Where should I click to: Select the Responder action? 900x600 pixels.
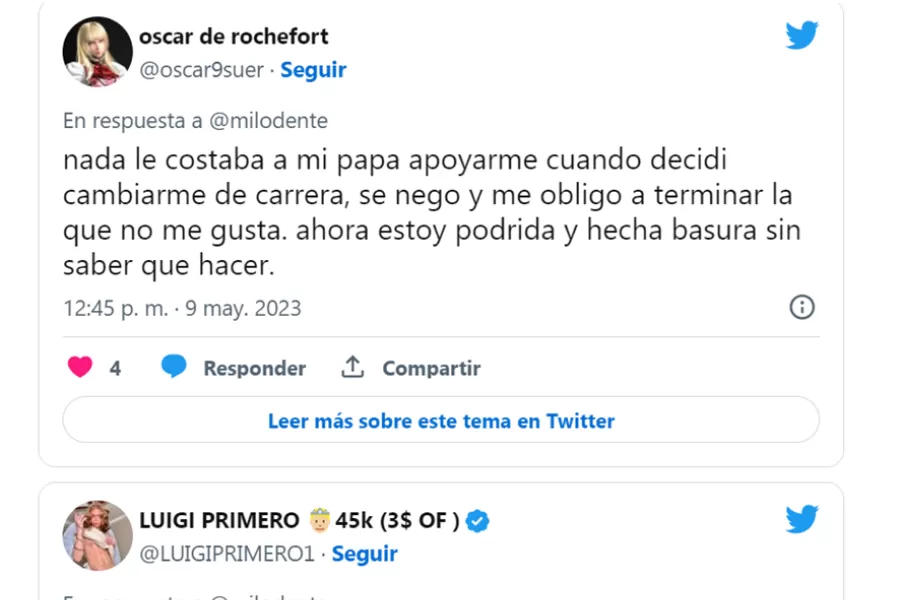[x=254, y=368]
